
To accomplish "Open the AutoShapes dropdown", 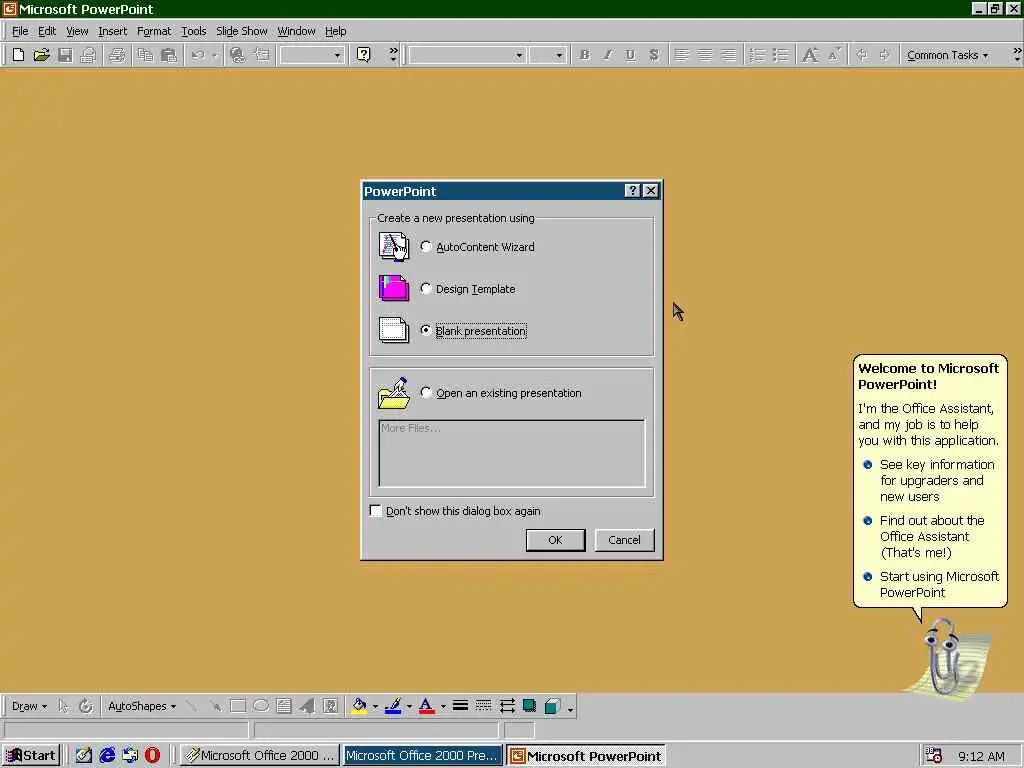I will (x=142, y=706).
